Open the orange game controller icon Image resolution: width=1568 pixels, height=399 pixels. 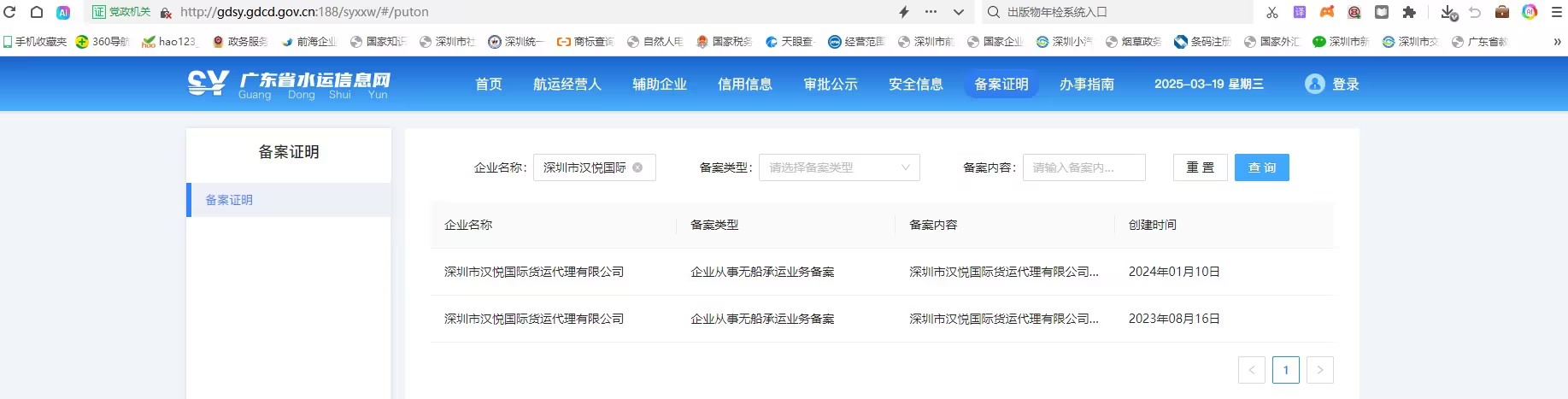click(1327, 12)
